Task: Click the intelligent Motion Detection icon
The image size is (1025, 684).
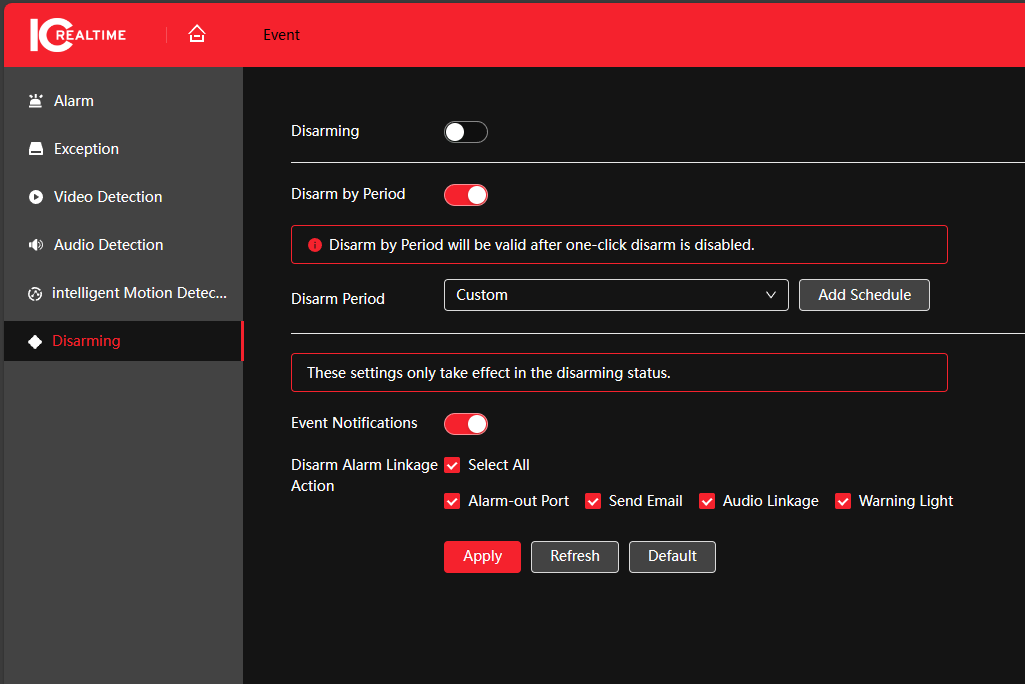Action: pos(35,293)
